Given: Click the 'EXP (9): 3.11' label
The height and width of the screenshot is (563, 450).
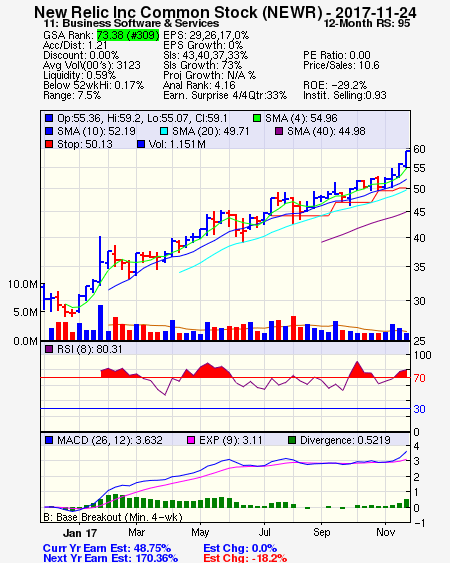Looking at the screenshot, I should pyautogui.click(x=231, y=440).
